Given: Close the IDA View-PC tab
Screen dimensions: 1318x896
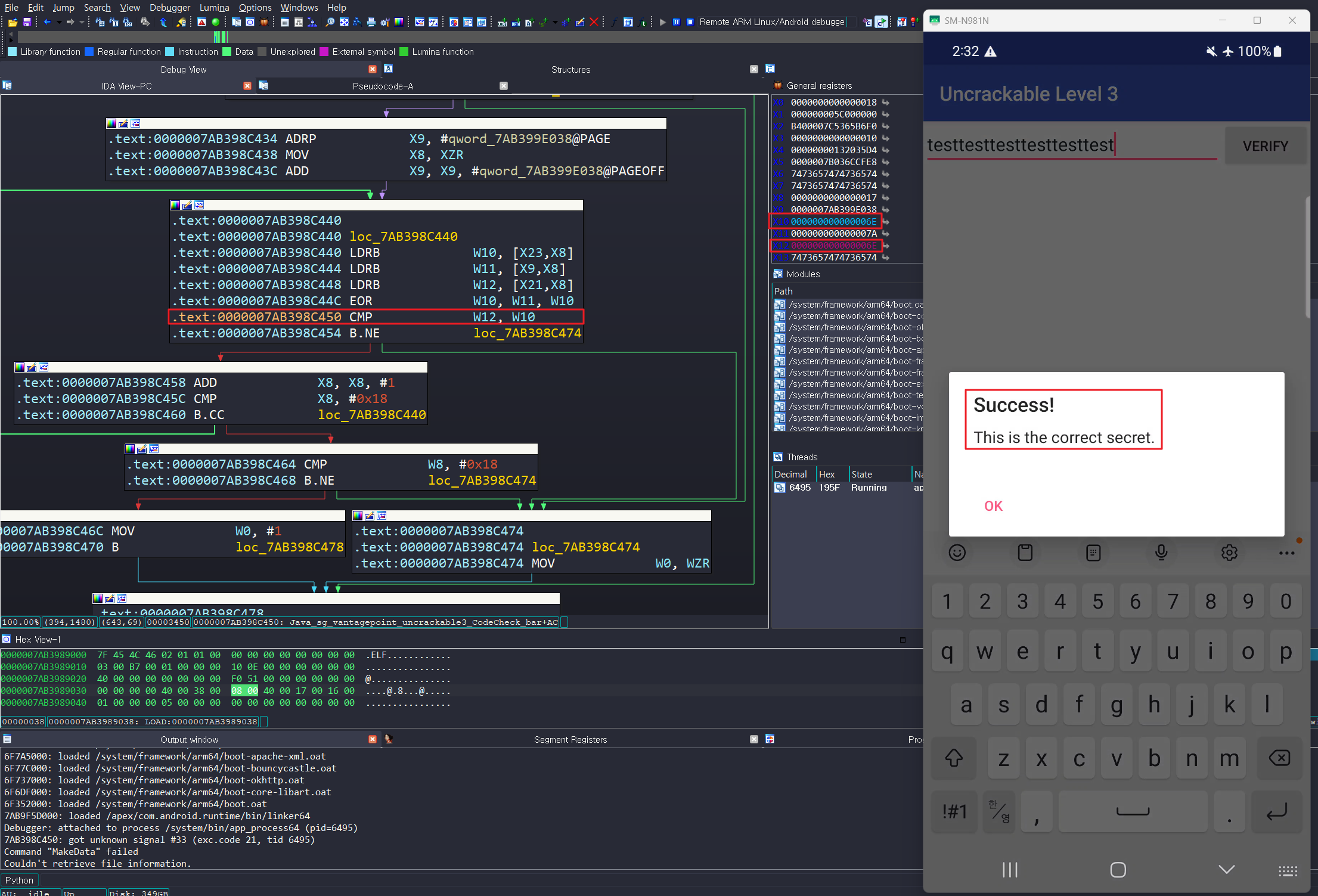Looking at the screenshot, I should [247, 86].
